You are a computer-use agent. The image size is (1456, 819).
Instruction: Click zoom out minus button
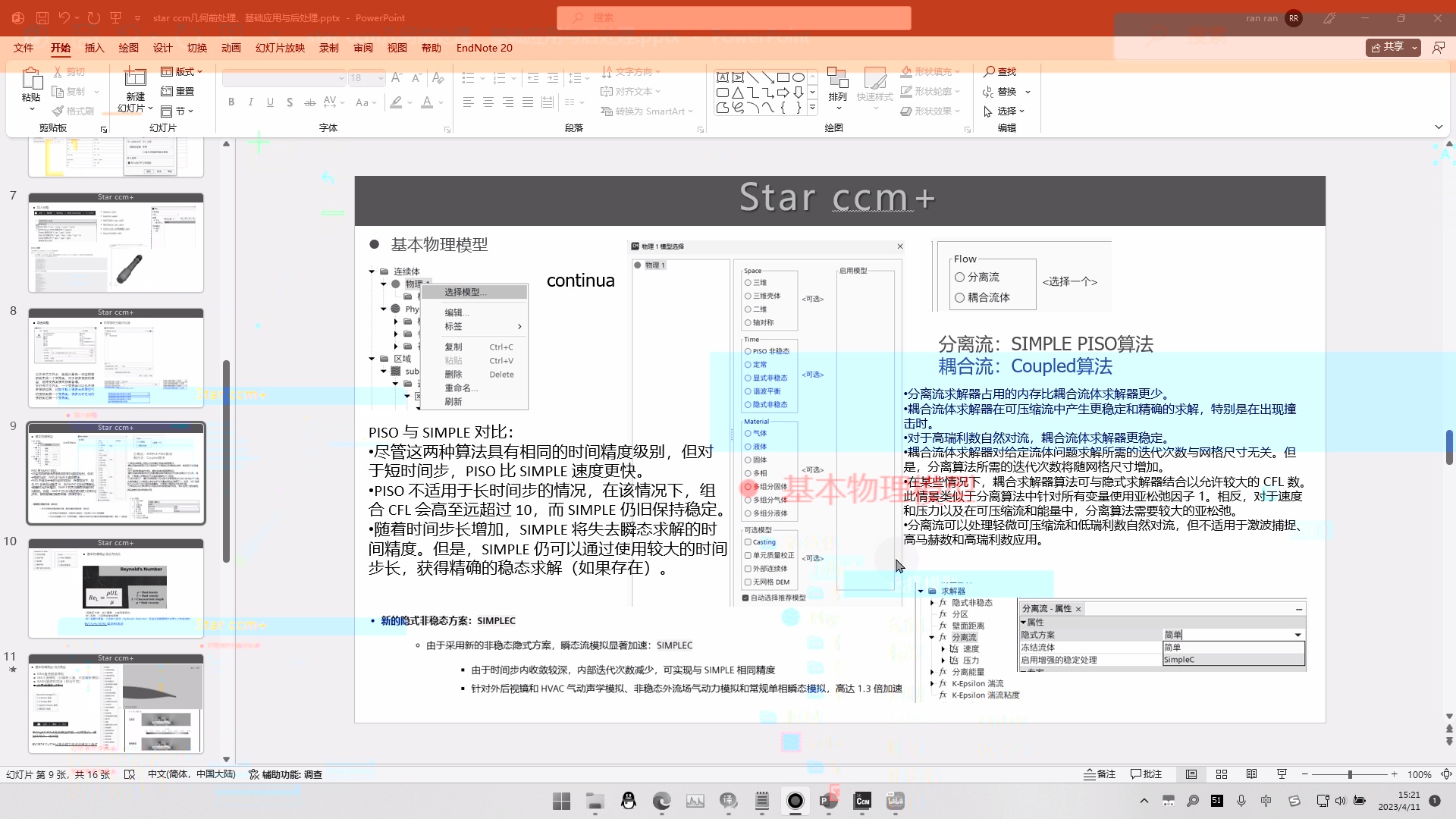(x=1304, y=774)
